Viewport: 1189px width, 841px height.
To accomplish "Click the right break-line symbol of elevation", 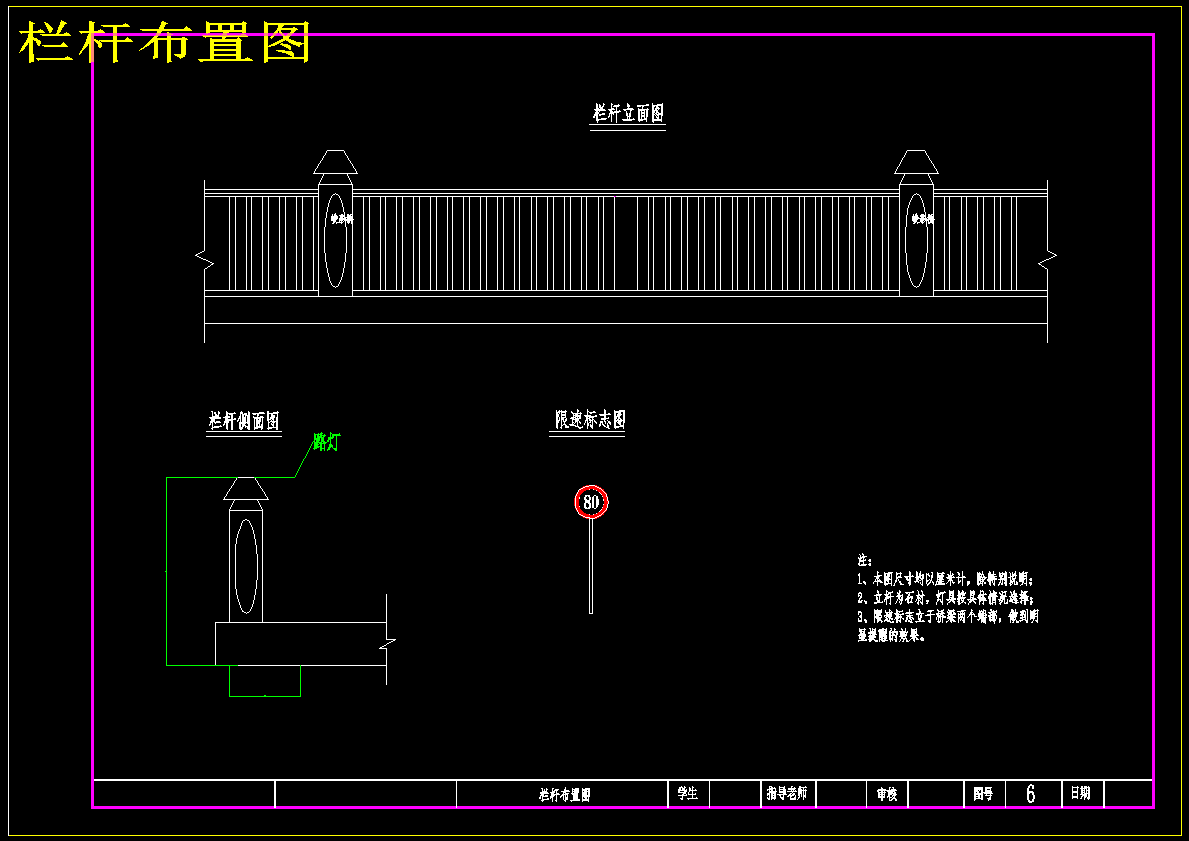I will [1047, 259].
